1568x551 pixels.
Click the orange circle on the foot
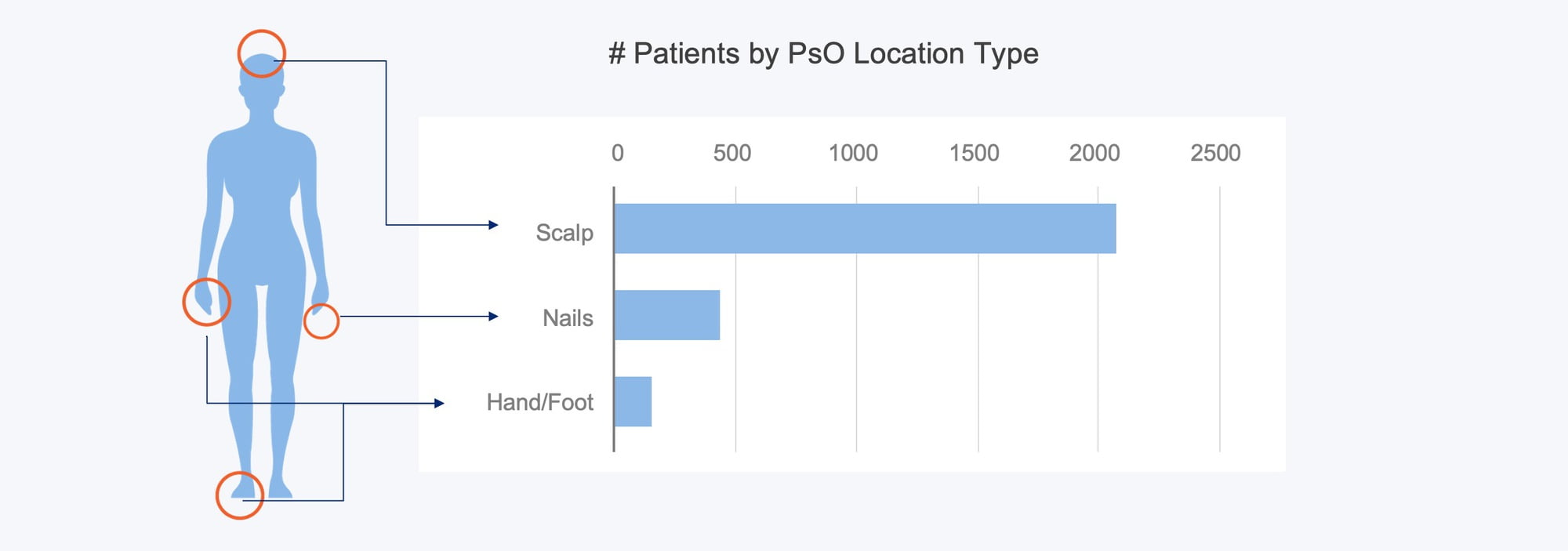click(x=239, y=495)
